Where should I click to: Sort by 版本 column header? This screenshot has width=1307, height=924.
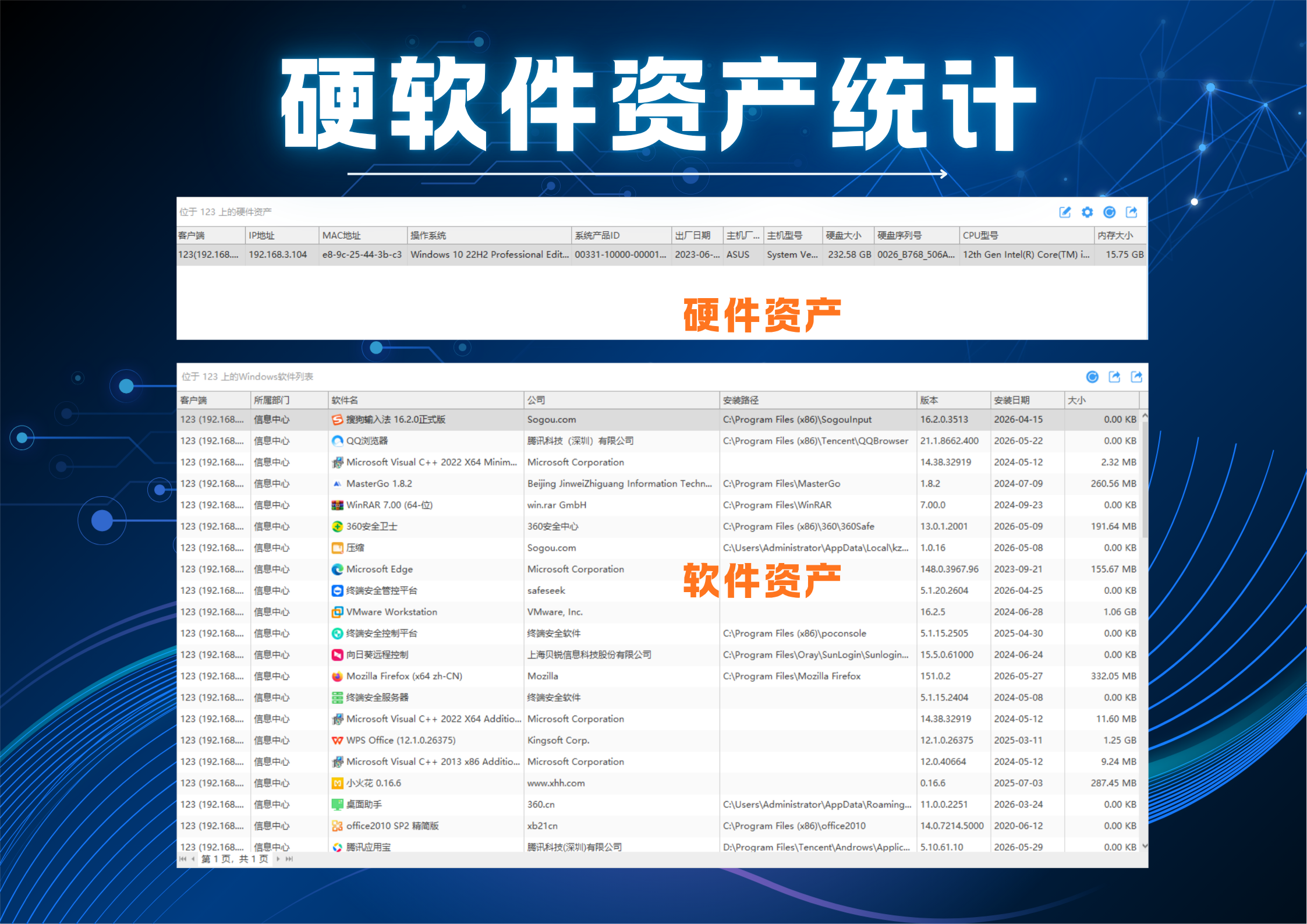tap(954, 400)
